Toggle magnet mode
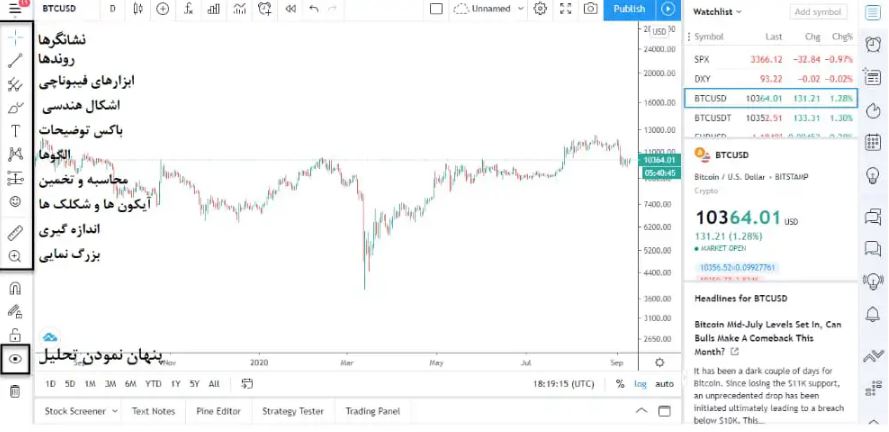 coord(15,288)
